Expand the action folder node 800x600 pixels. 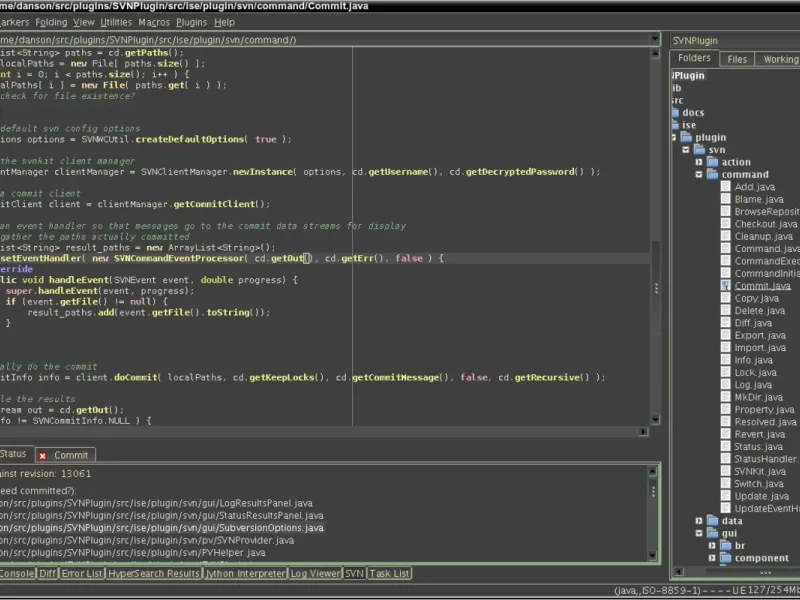[699, 162]
